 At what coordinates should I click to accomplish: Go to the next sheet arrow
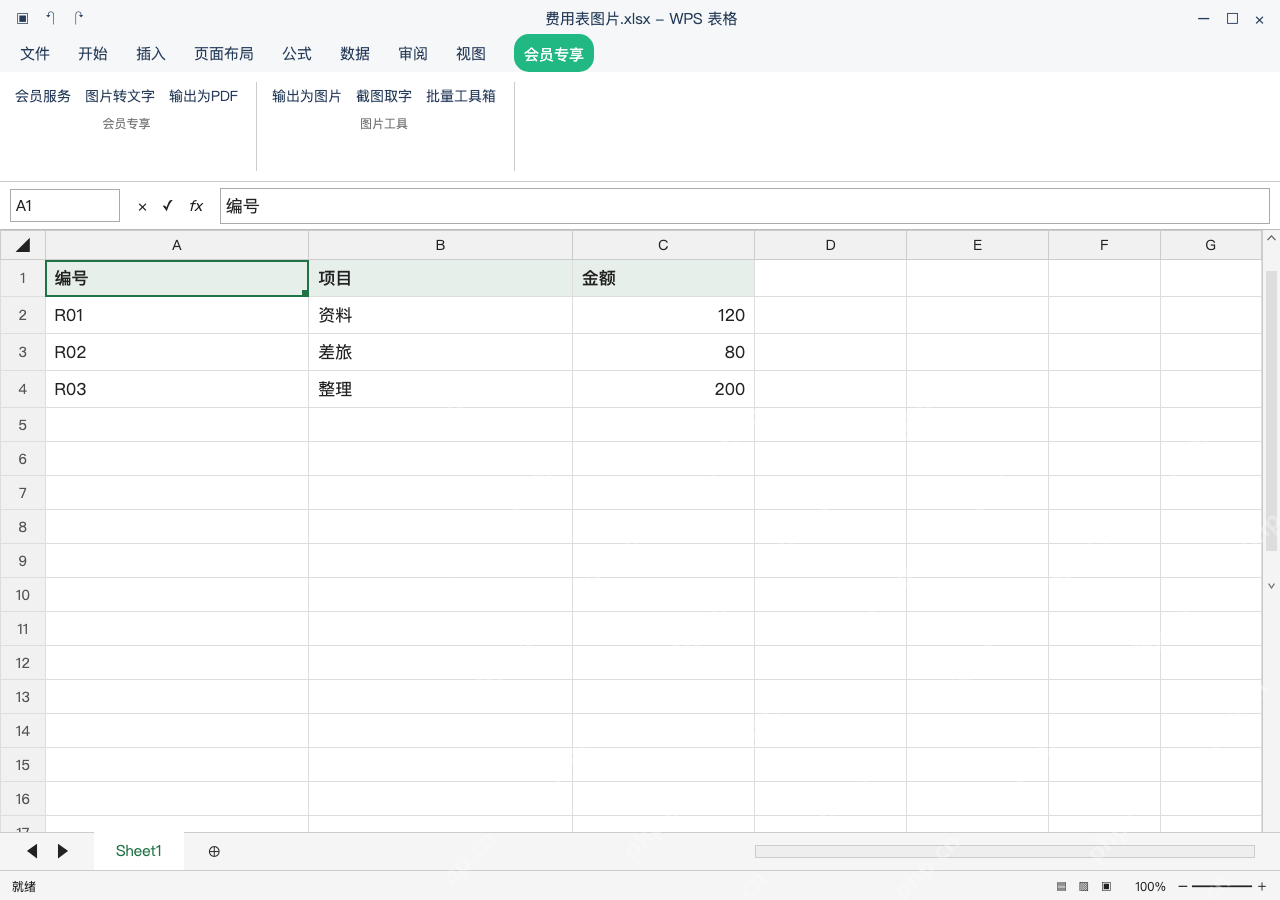tap(63, 851)
